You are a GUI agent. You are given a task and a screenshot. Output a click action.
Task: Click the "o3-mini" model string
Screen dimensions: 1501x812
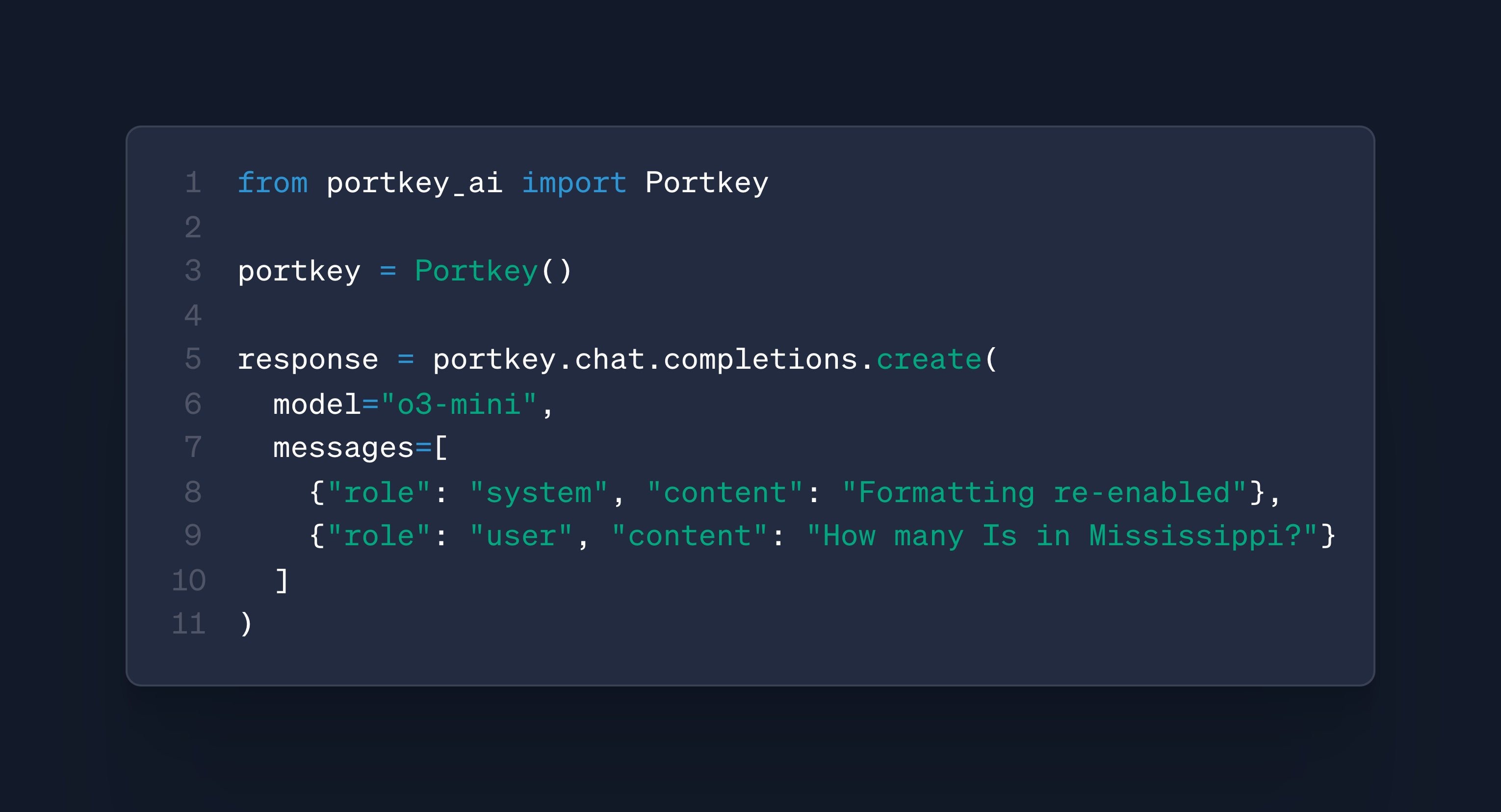(459, 404)
